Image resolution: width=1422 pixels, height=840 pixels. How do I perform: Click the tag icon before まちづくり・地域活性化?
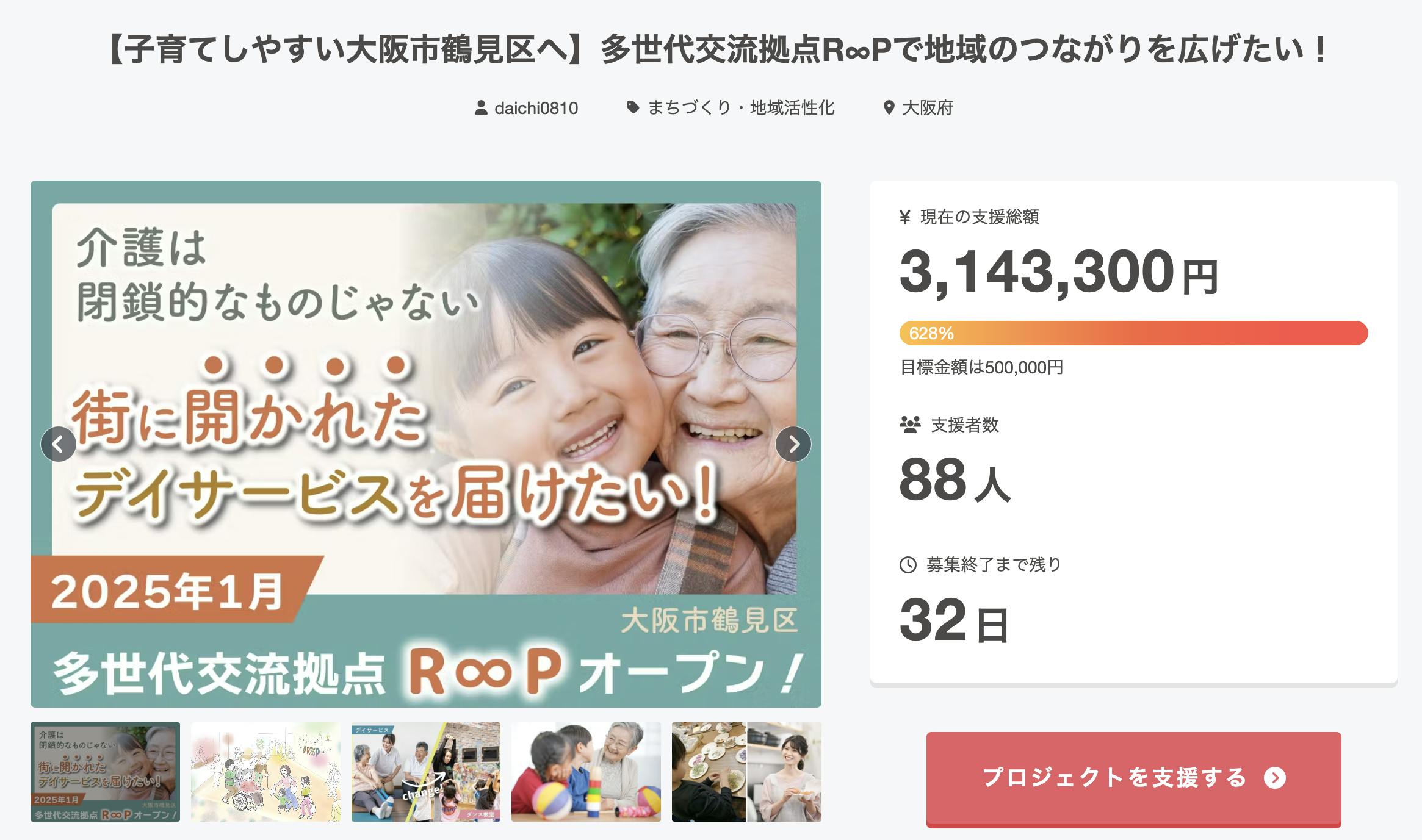[x=633, y=108]
